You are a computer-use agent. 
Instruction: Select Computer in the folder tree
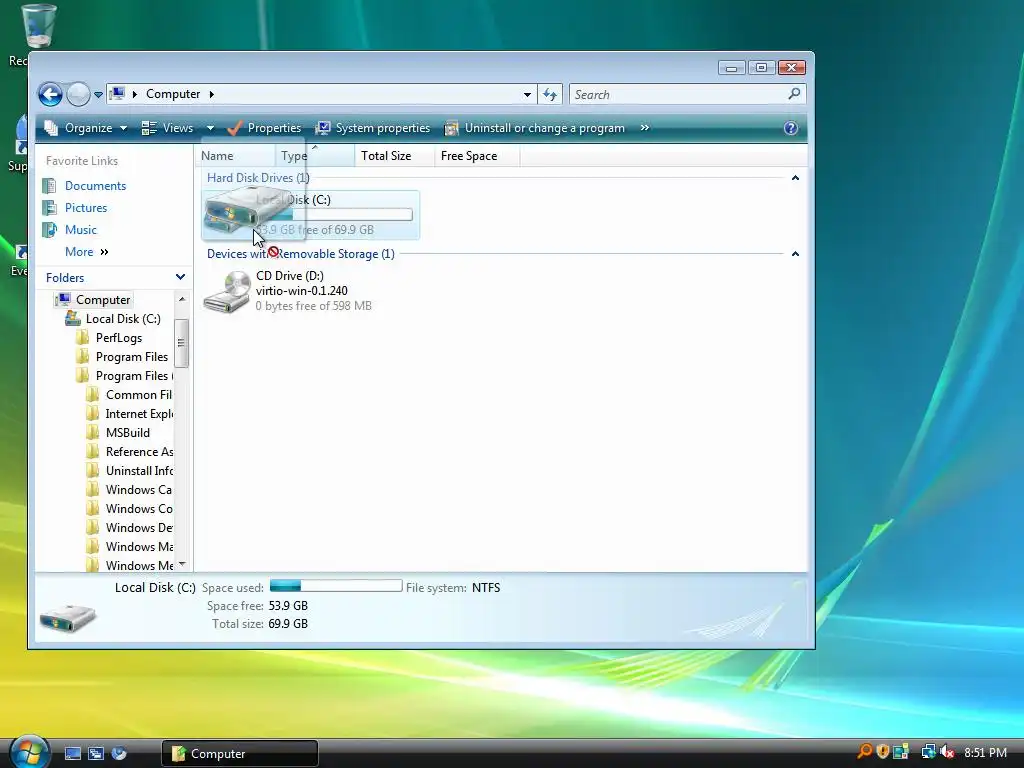pyautogui.click(x=103, y=300)
